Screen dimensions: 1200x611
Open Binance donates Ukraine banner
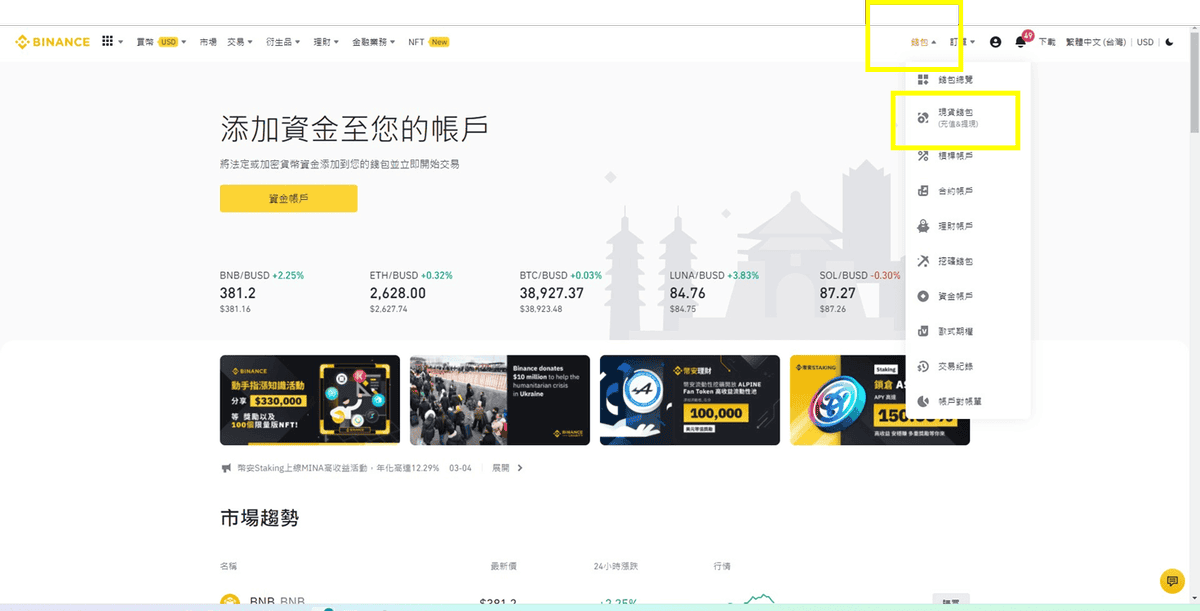(x=500, y=400)
